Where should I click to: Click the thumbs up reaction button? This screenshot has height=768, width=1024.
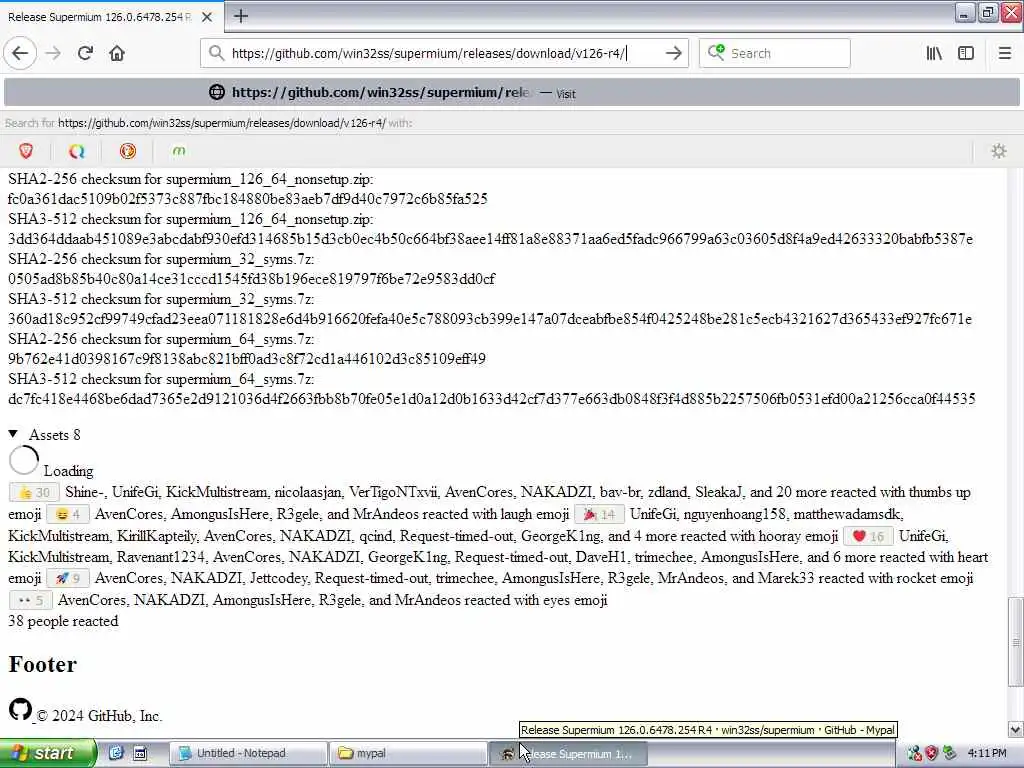point(35,492)
